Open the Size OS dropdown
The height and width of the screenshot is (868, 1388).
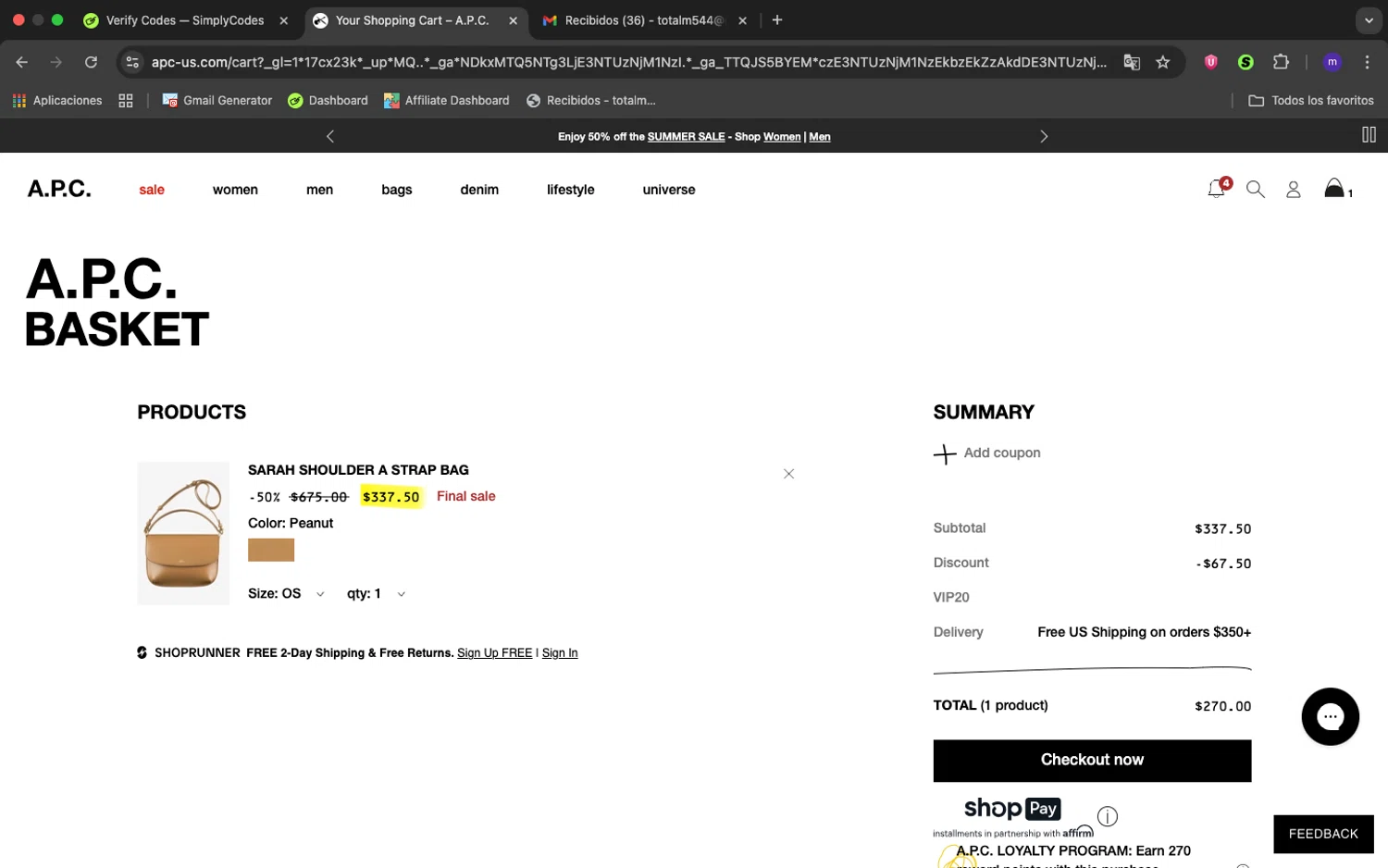286,593
